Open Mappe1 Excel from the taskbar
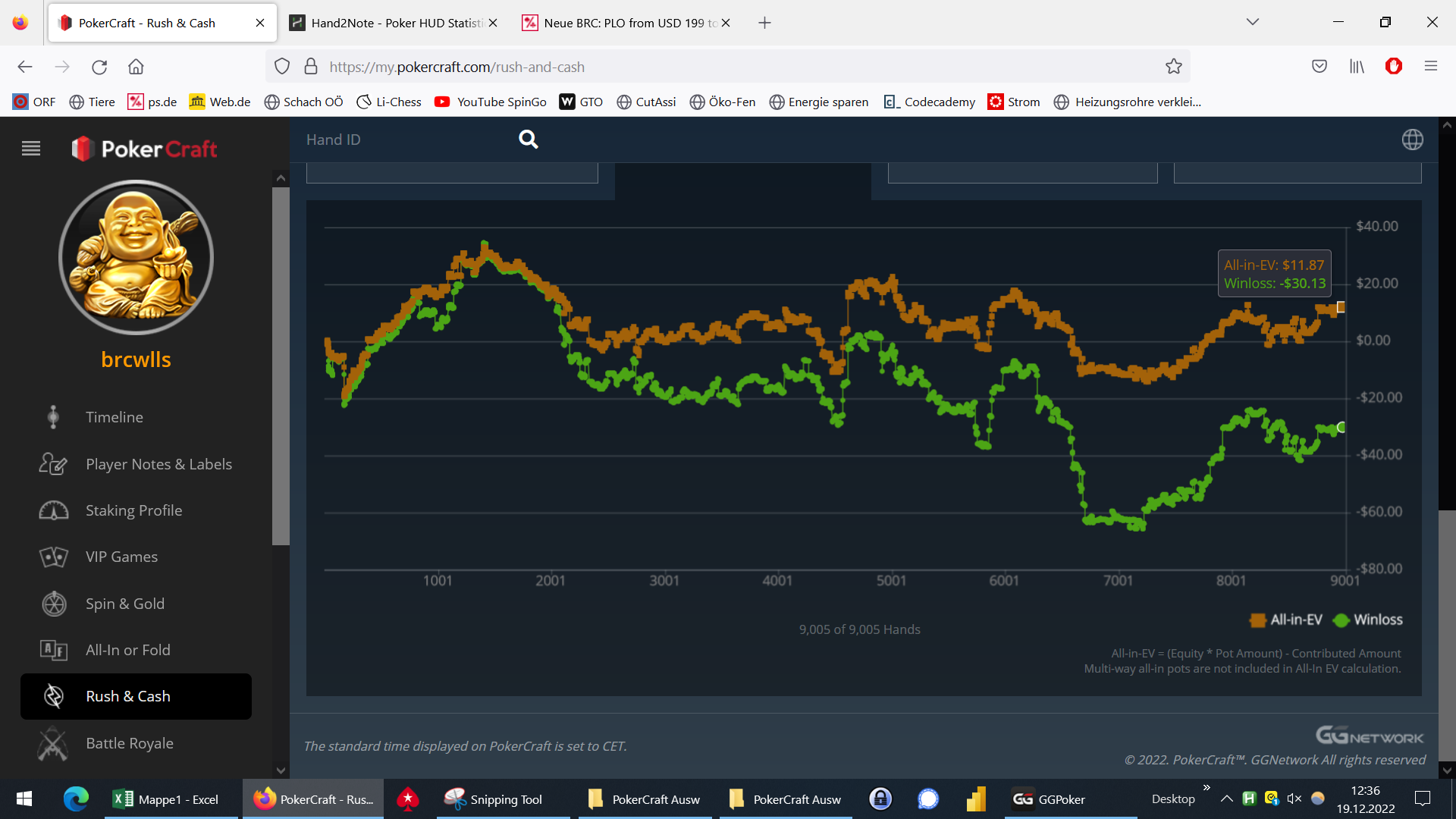 tap(171, 799)
